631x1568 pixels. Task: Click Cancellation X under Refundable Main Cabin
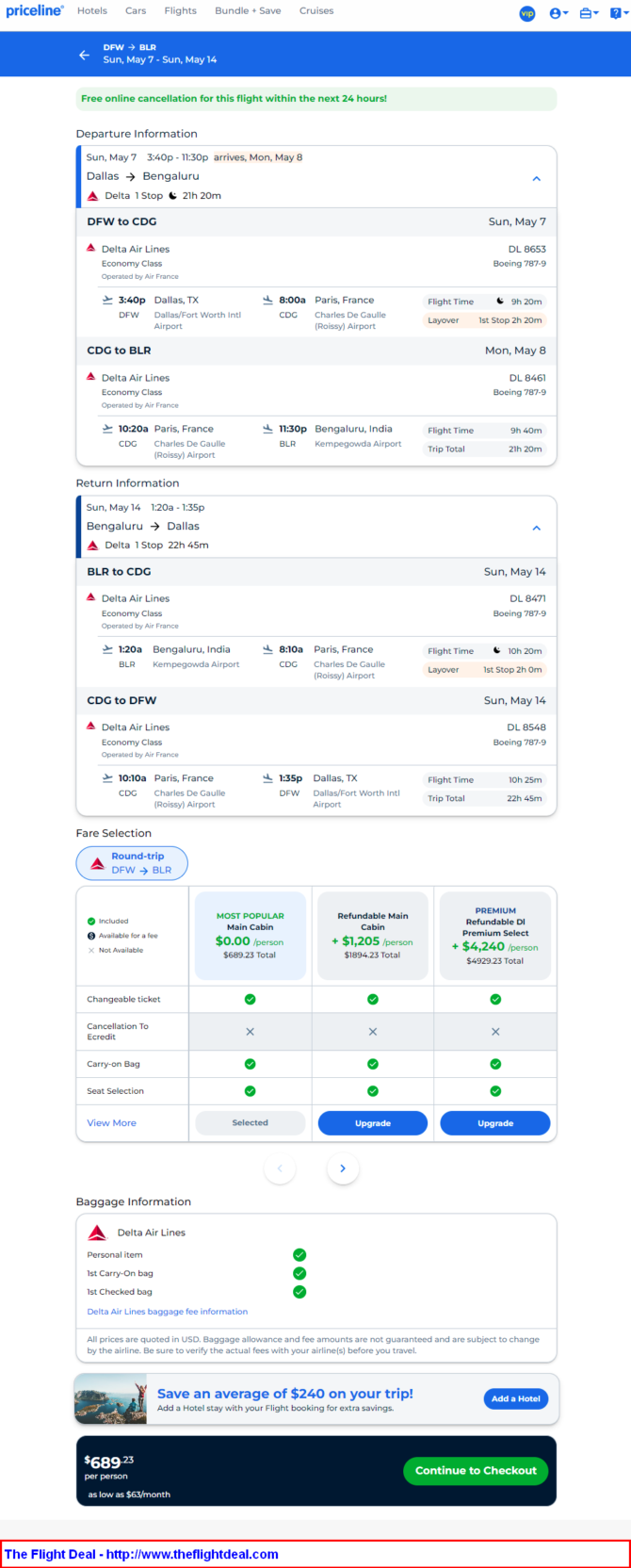[373, 1032]
